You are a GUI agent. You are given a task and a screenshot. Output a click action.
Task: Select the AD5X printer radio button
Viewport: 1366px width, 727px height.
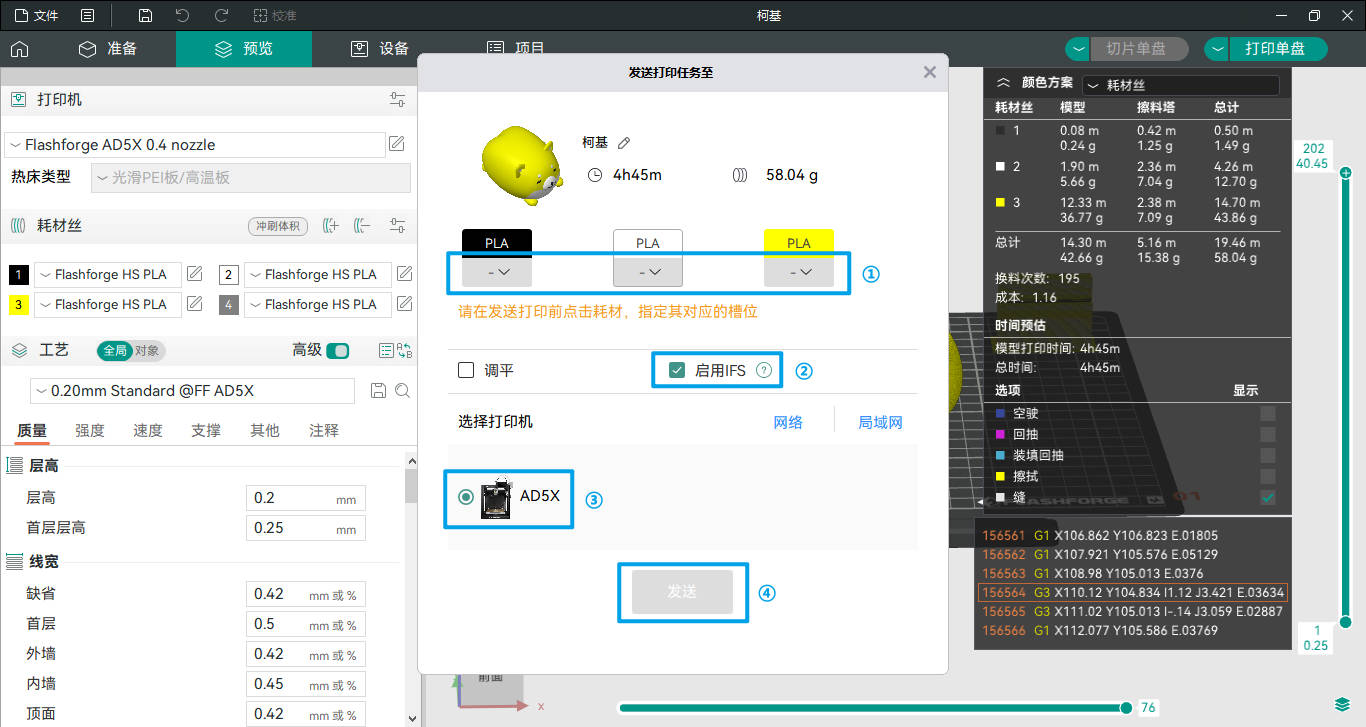(x=466, y=497)
